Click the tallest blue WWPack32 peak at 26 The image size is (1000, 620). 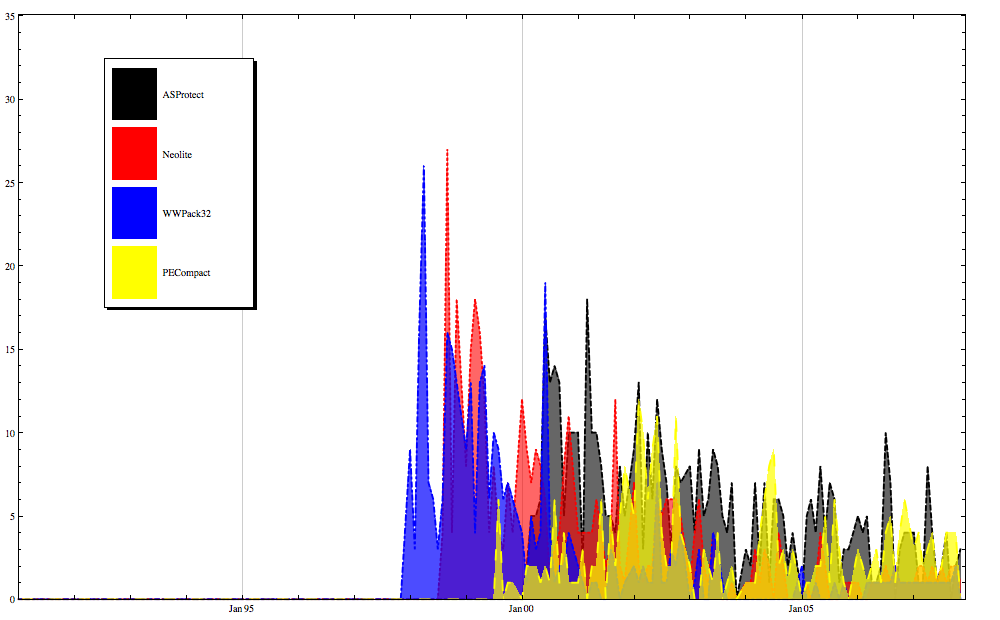click(423, 168)
